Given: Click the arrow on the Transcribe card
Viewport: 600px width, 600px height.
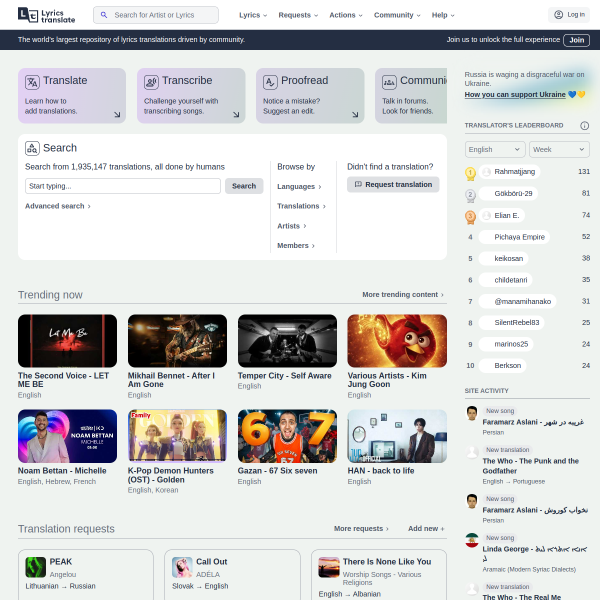Looking at the screenshot, I should (236, 114).
